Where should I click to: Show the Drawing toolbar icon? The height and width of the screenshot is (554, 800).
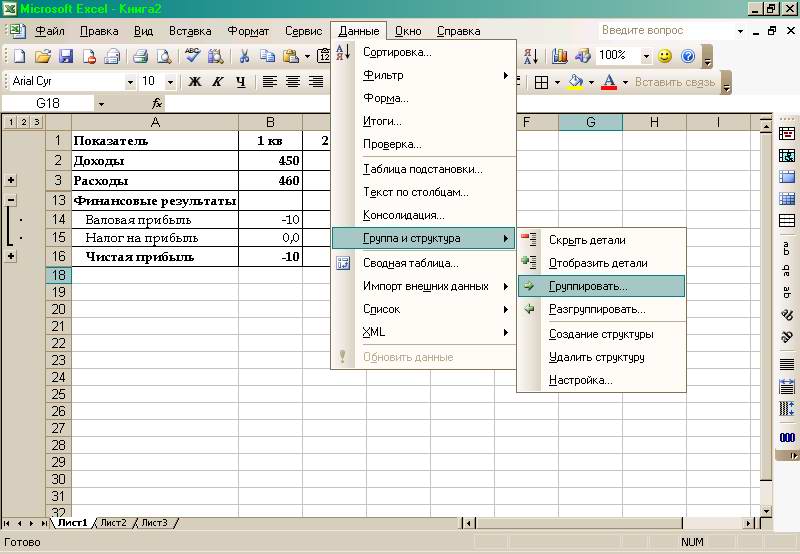[x=583, y=56]
